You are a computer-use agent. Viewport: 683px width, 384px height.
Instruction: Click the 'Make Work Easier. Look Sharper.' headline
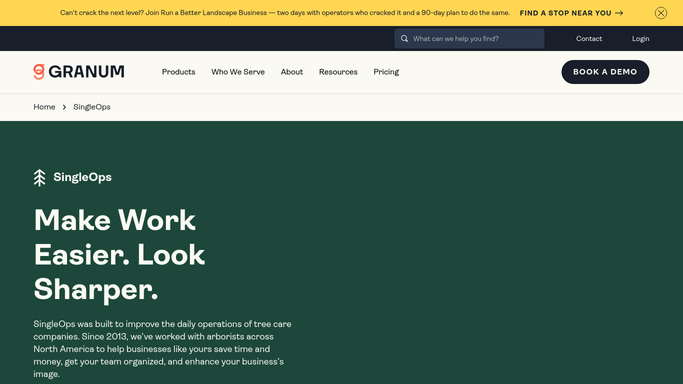tap(119, 255)
